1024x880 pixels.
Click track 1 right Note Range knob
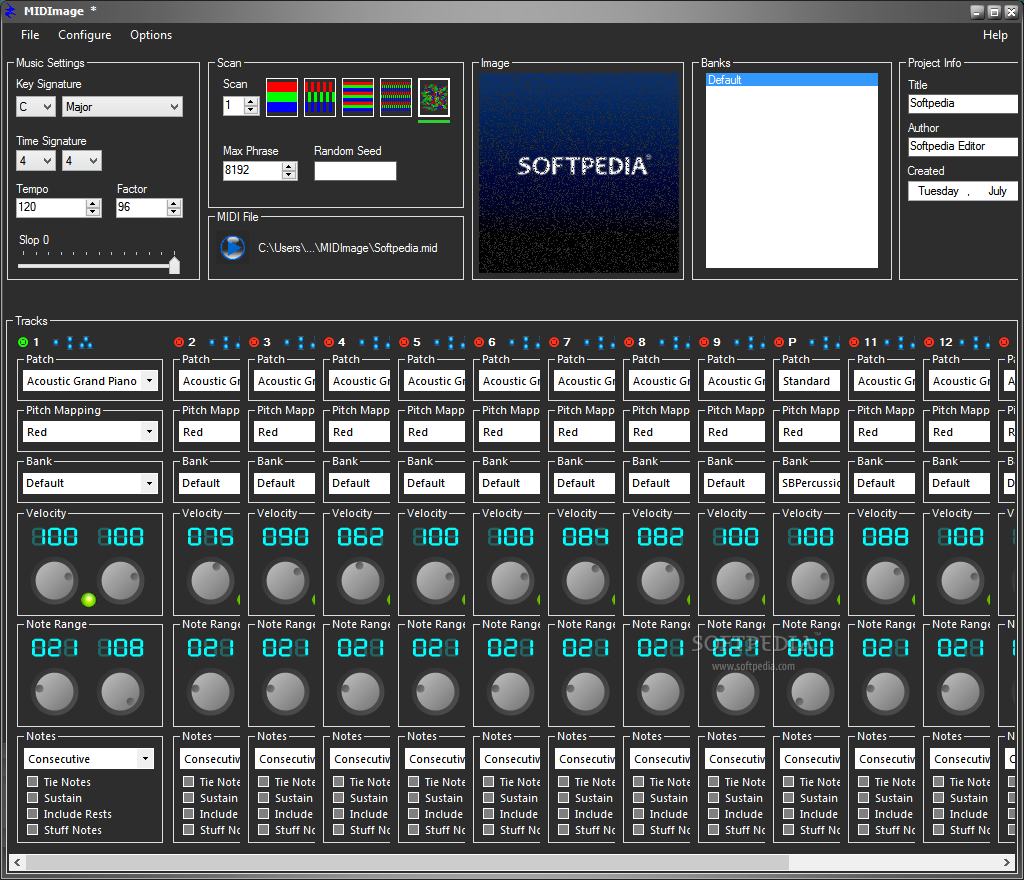121,691
